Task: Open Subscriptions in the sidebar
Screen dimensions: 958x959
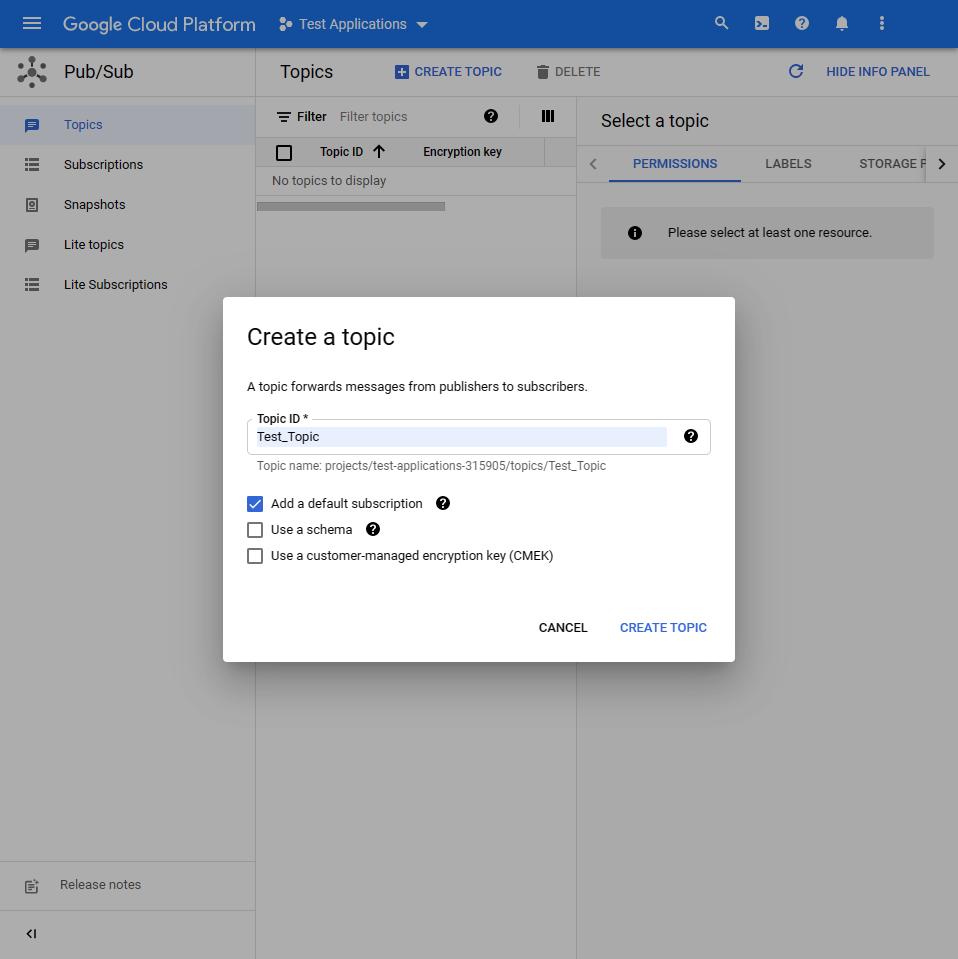Action: click(x=103, y=164)
